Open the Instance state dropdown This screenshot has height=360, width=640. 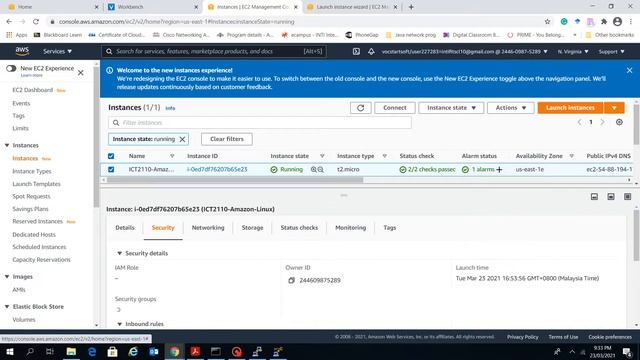[x=451, y=108]
